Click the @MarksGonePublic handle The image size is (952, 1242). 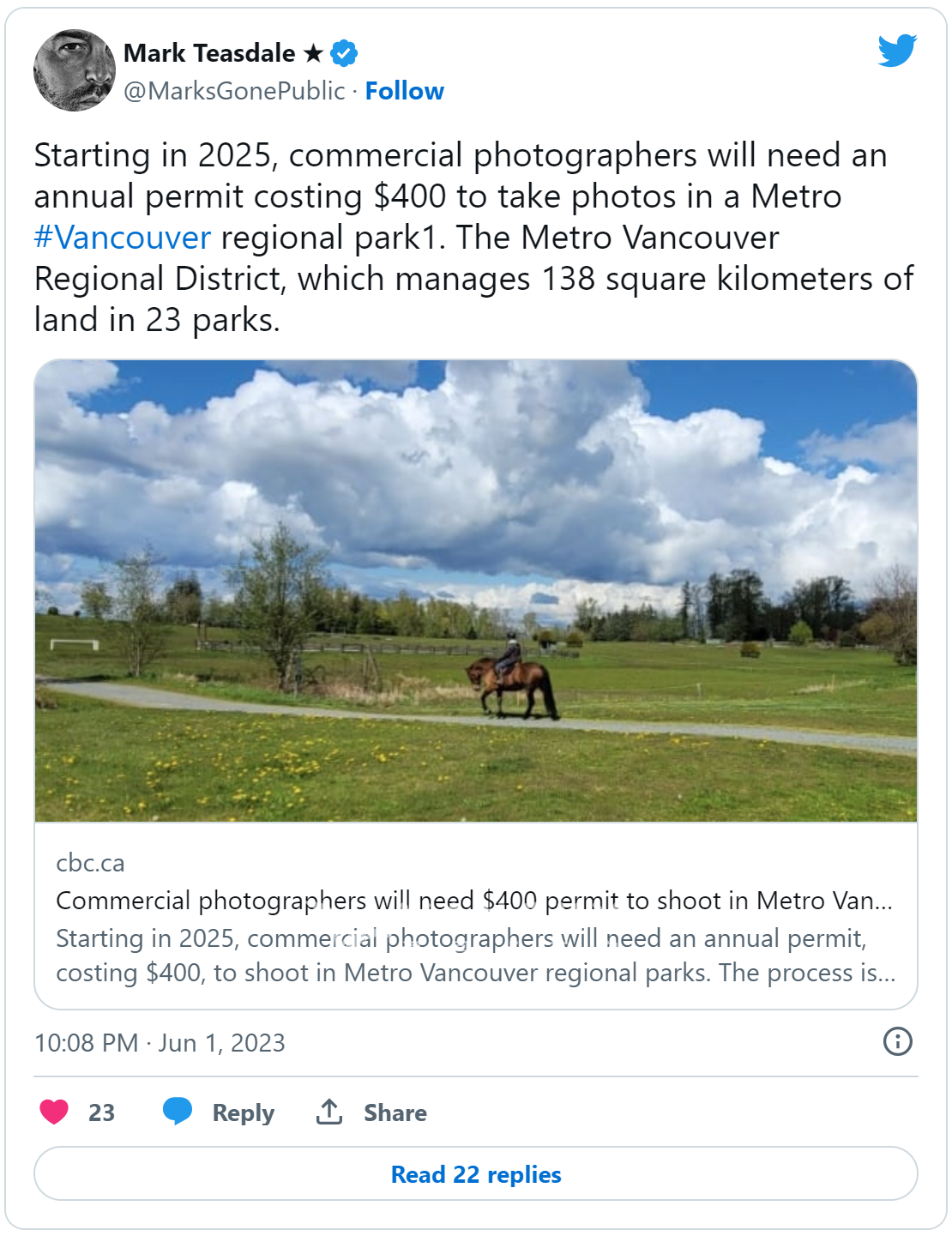(x=234, y=91)
